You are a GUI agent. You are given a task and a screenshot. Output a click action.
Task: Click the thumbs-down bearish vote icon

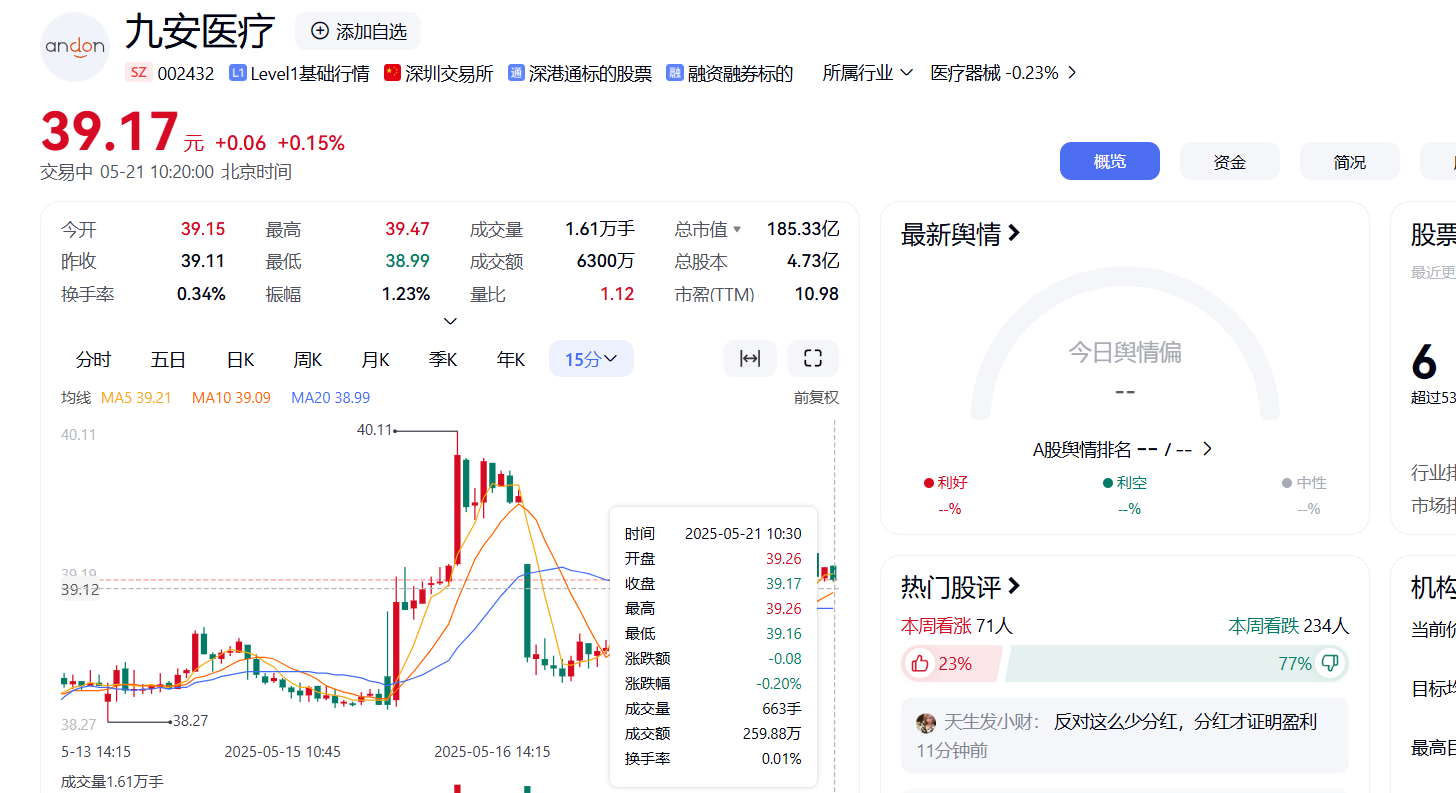1330,663
